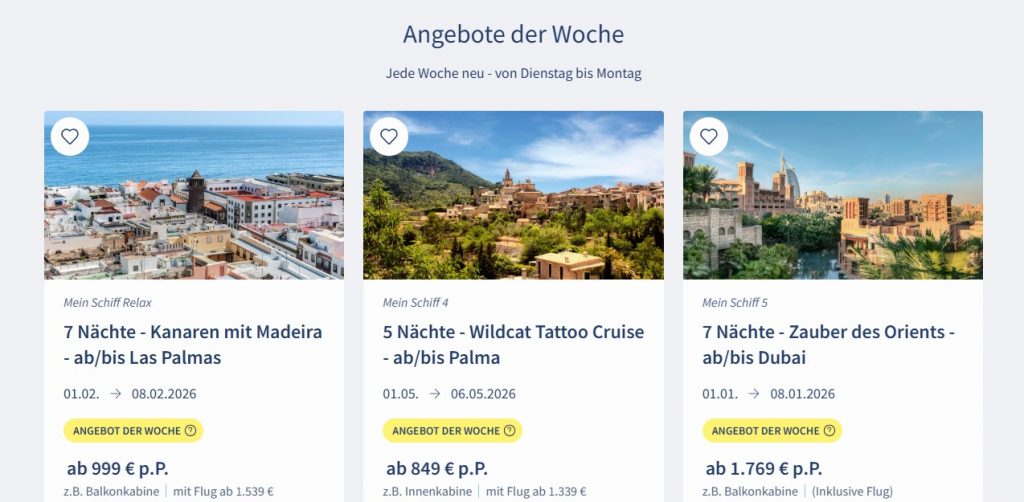Click the date range 01.02. to 08.02.2026
This screenshot has height=502, width=1024.
tap(130, 394)
